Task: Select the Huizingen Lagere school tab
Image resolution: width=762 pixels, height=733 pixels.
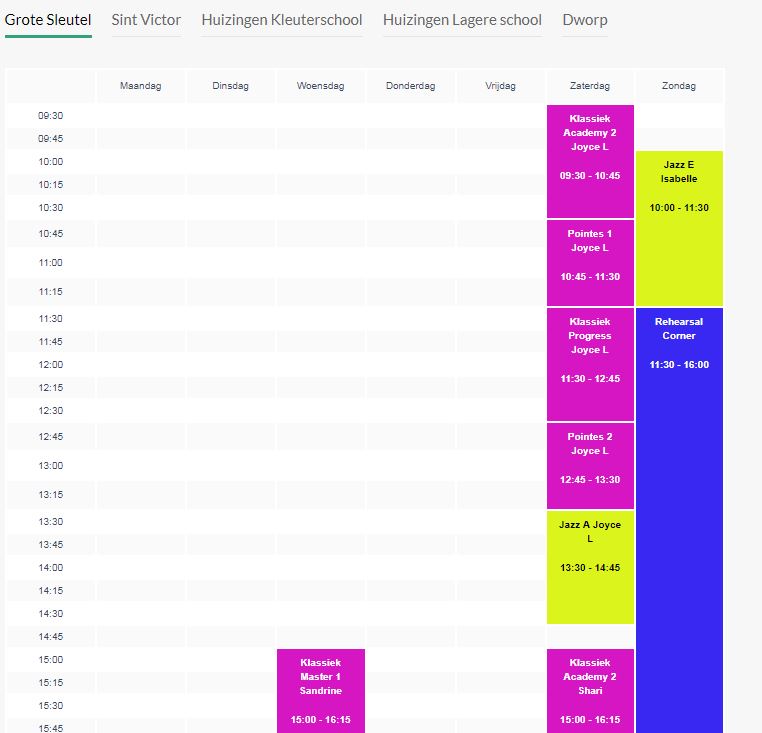Action: click(462, 20)
